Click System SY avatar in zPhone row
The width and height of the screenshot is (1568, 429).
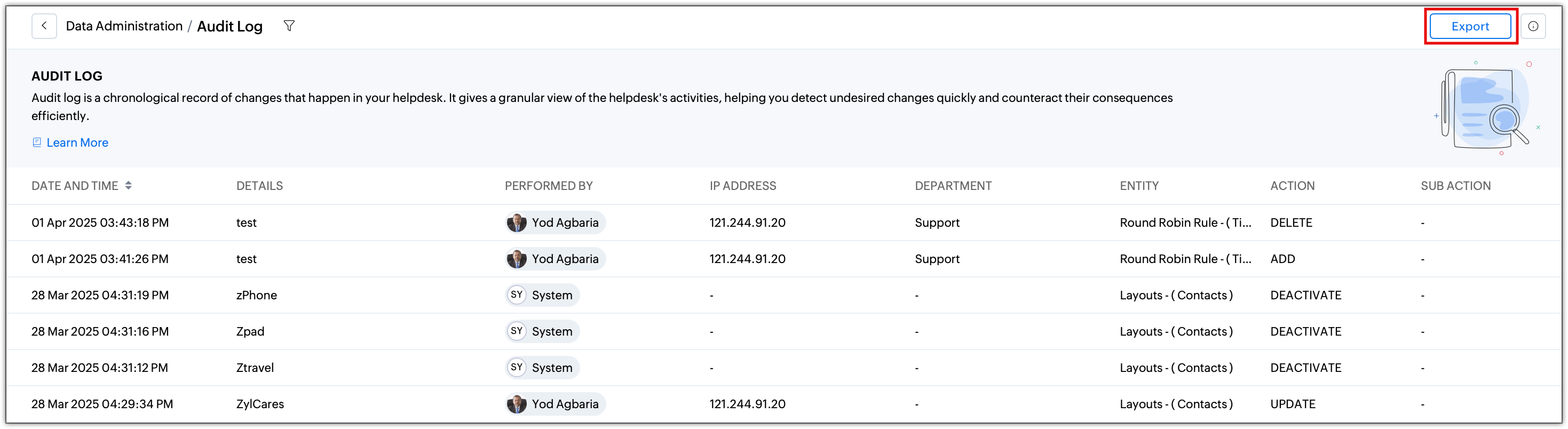click(517, 295)
